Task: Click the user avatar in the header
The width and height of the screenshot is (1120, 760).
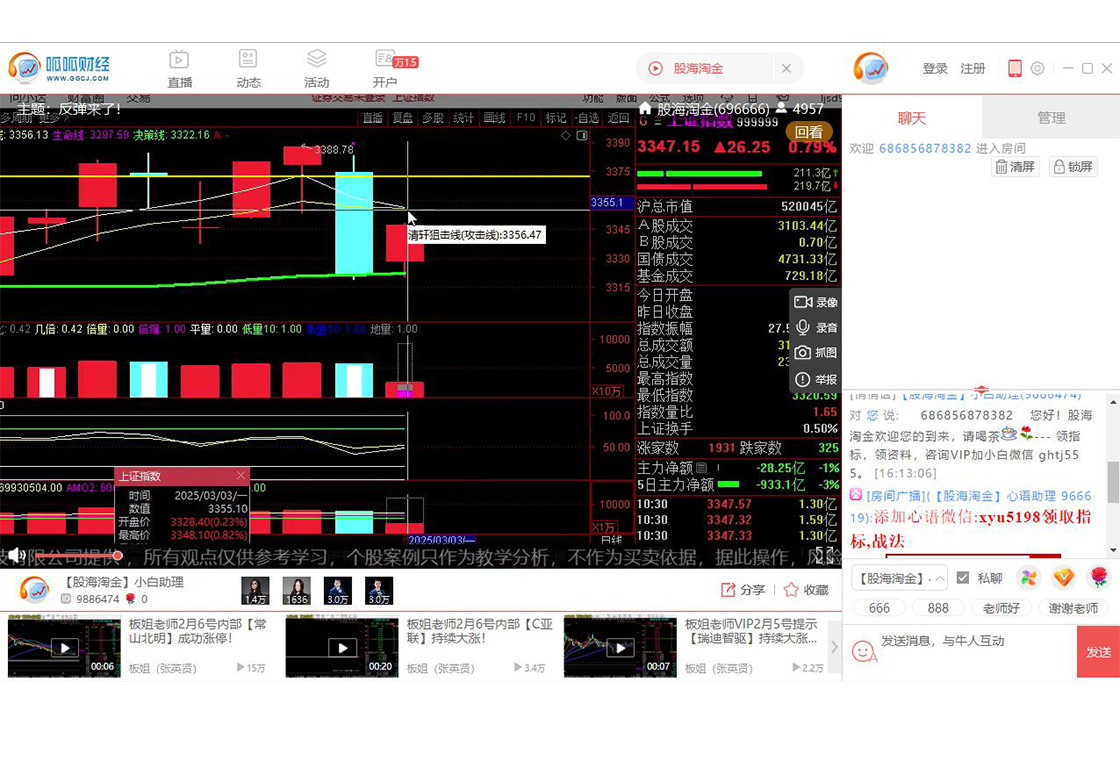Action: coord(871,69)
